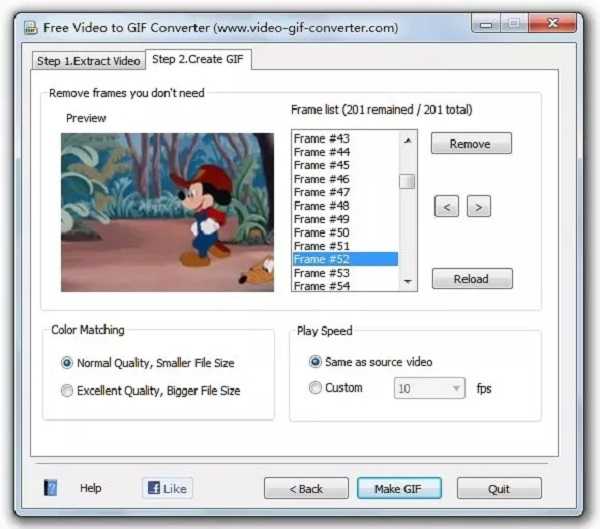Click the Help question mark icon
Viewport: 600px width, 529px height.
pyautogui.click(x=50, y=488)
